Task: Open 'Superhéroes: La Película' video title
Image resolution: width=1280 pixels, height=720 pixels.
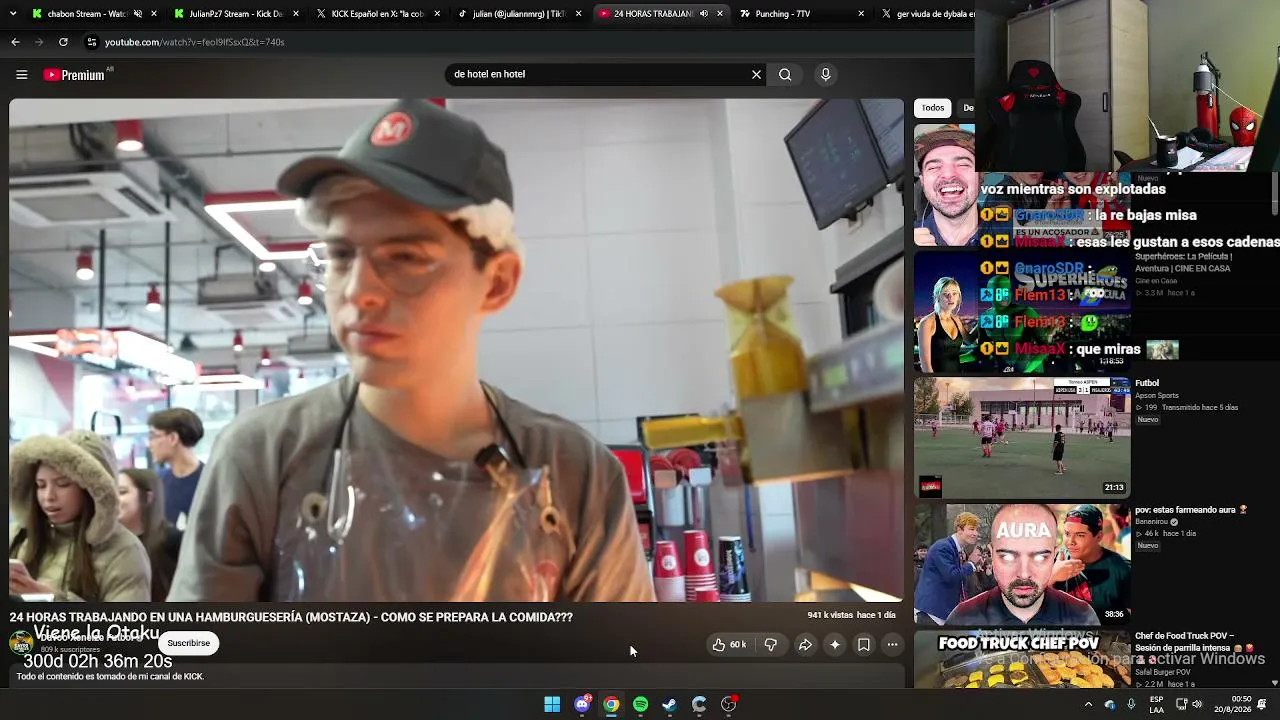Action: pos(1184,262)
